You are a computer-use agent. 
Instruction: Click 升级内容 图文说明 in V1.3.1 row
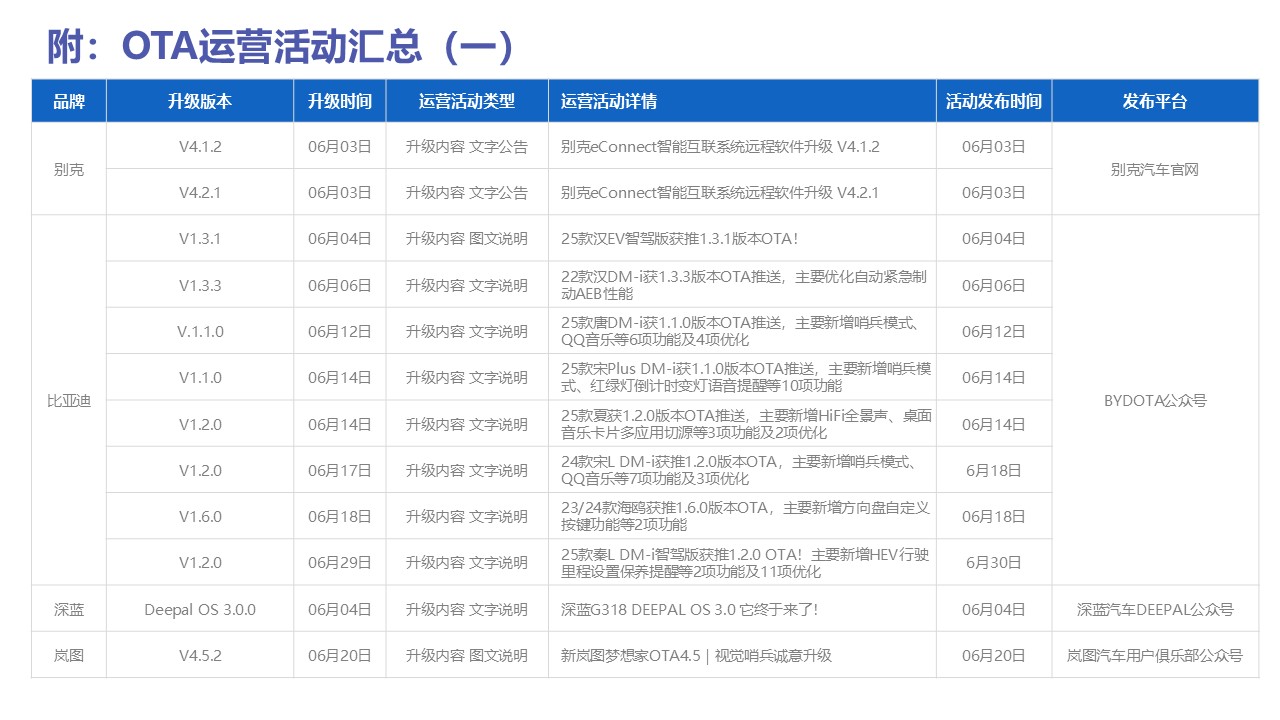click(x=467, y=238)
